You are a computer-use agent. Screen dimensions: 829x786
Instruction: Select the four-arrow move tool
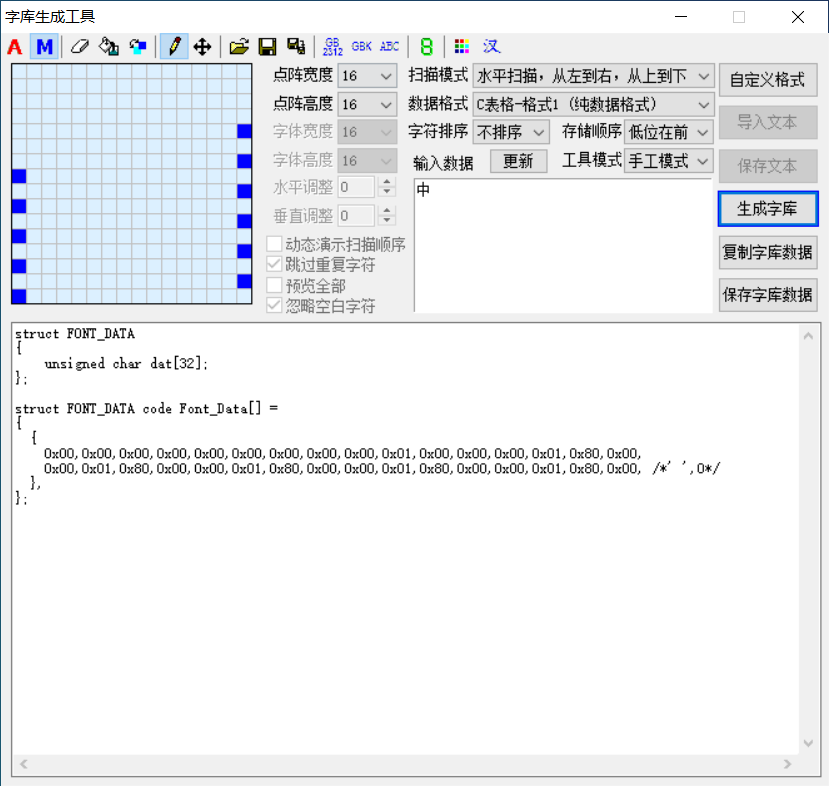point(202,47)
